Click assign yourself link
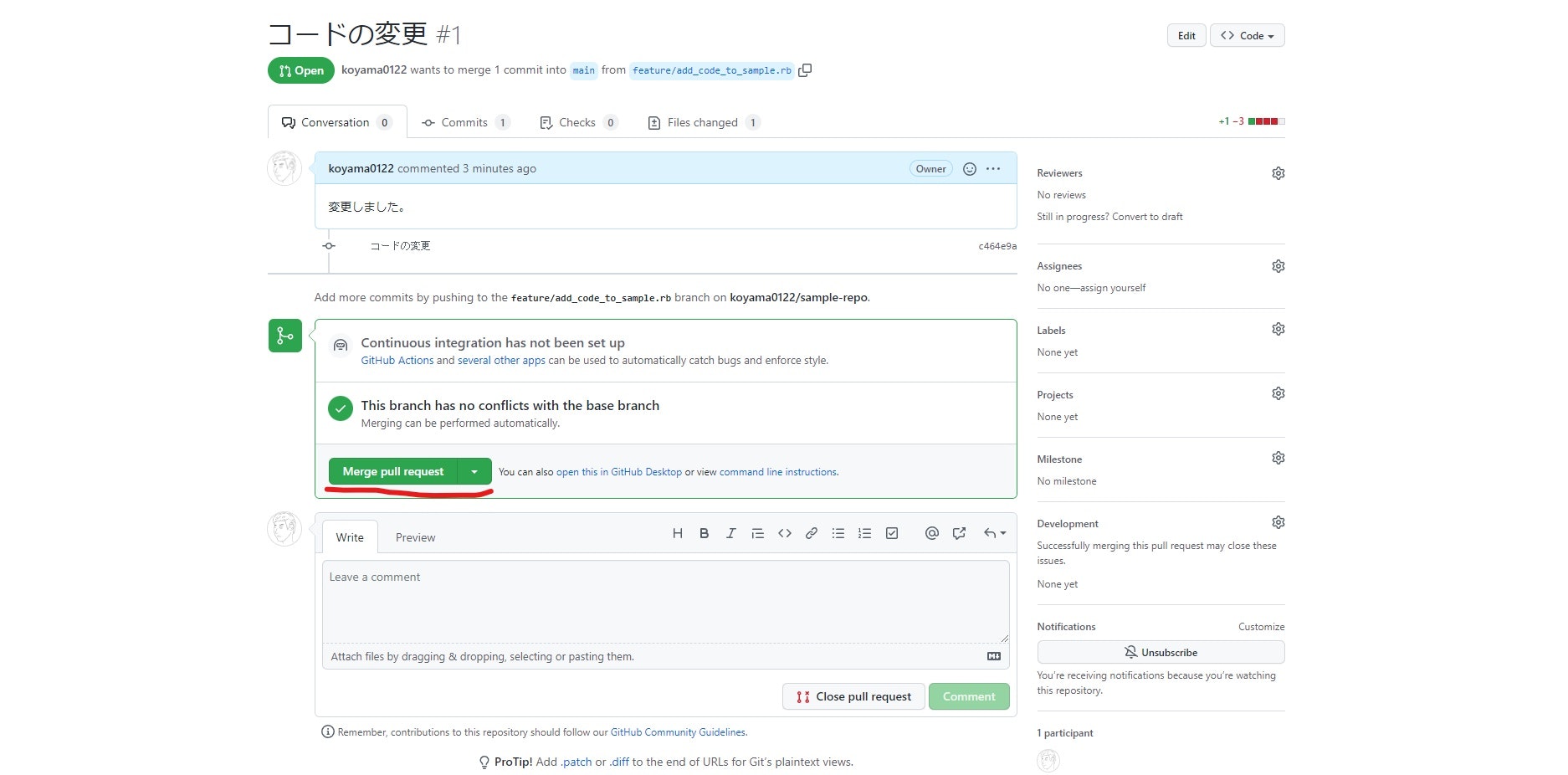 [1113, 288]
